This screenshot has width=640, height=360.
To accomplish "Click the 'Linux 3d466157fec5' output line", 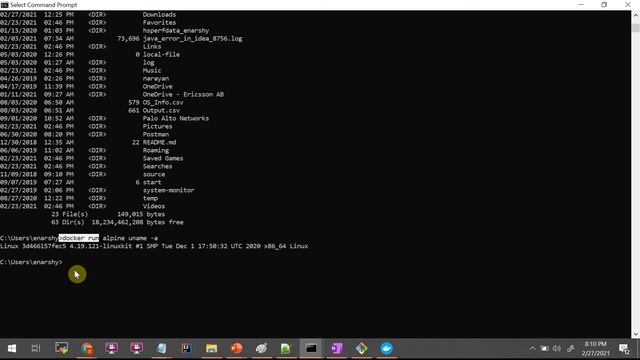I will pos(154,246).
